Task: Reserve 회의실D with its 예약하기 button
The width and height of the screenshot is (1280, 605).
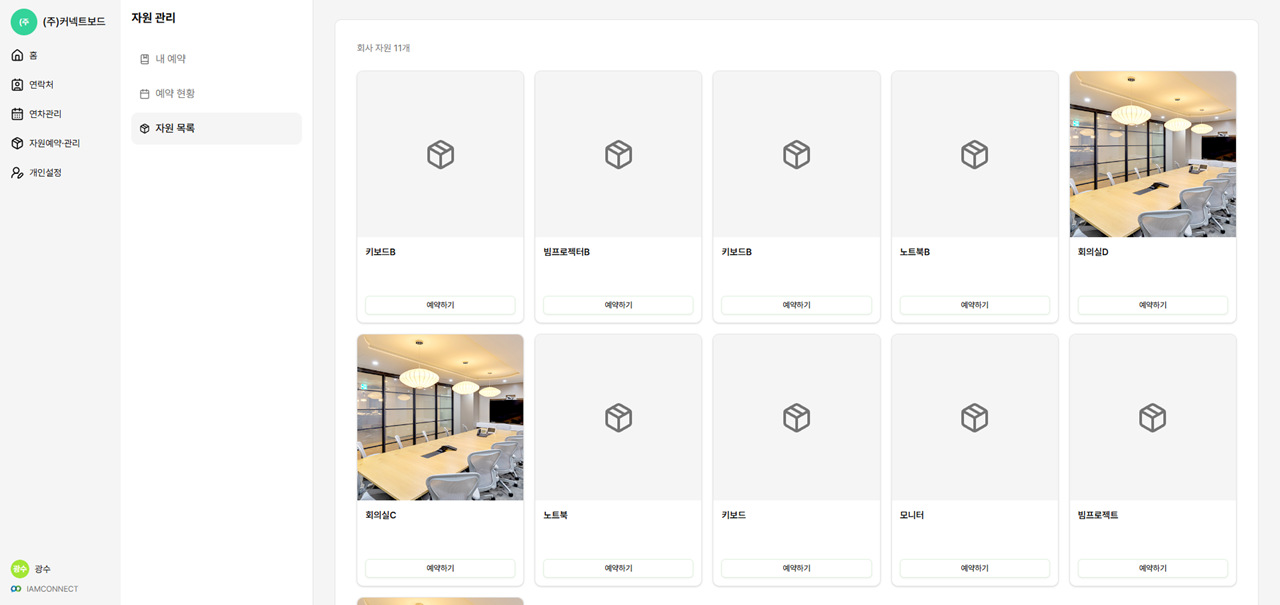Action: (x=1152, y=305)
